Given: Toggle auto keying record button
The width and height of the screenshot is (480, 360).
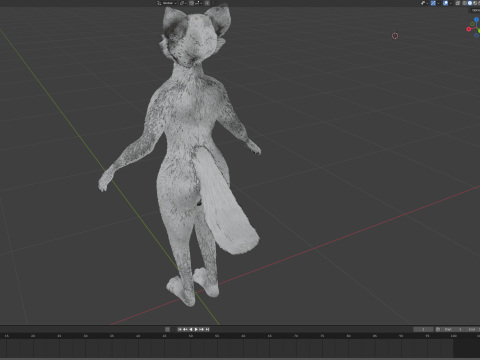Looking at the screenshot, I should tap(167, 329).
